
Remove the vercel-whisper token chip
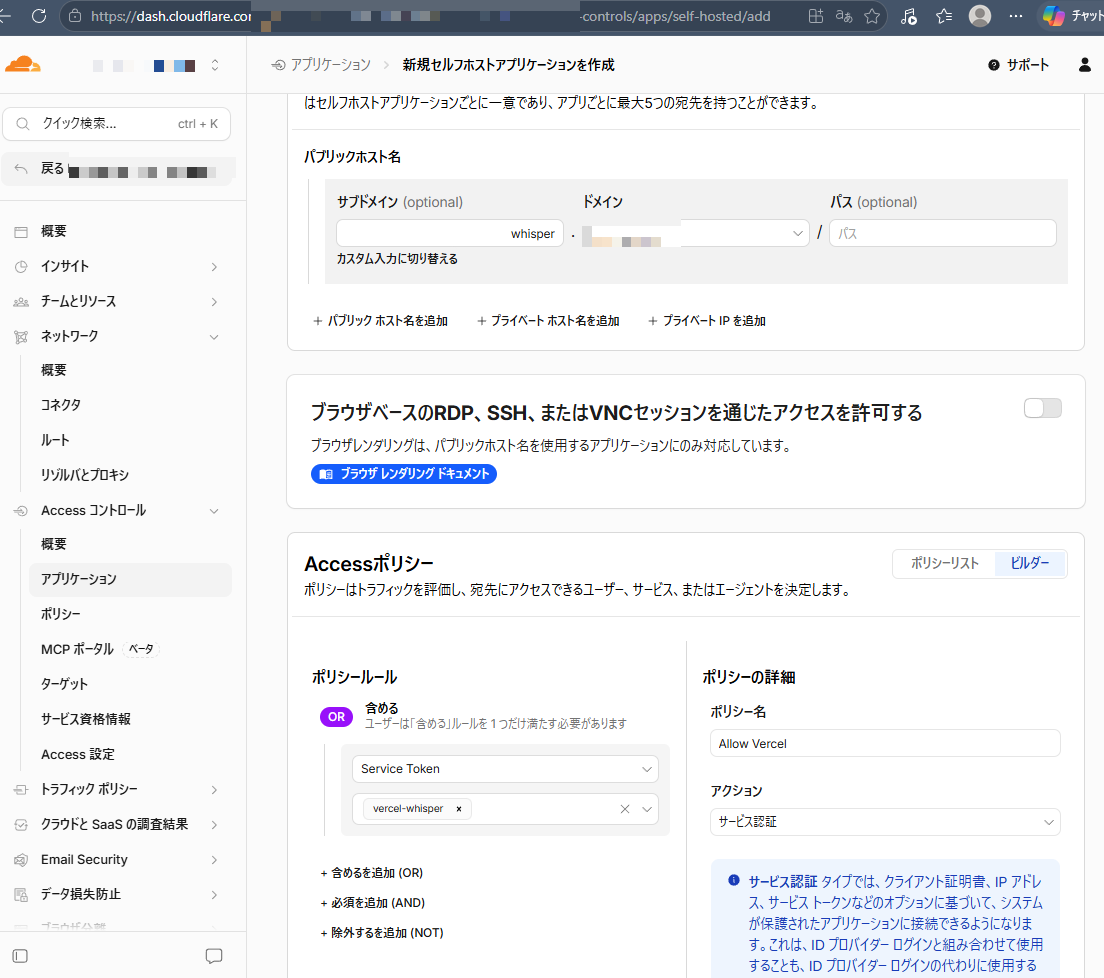[x=459, y=809]
